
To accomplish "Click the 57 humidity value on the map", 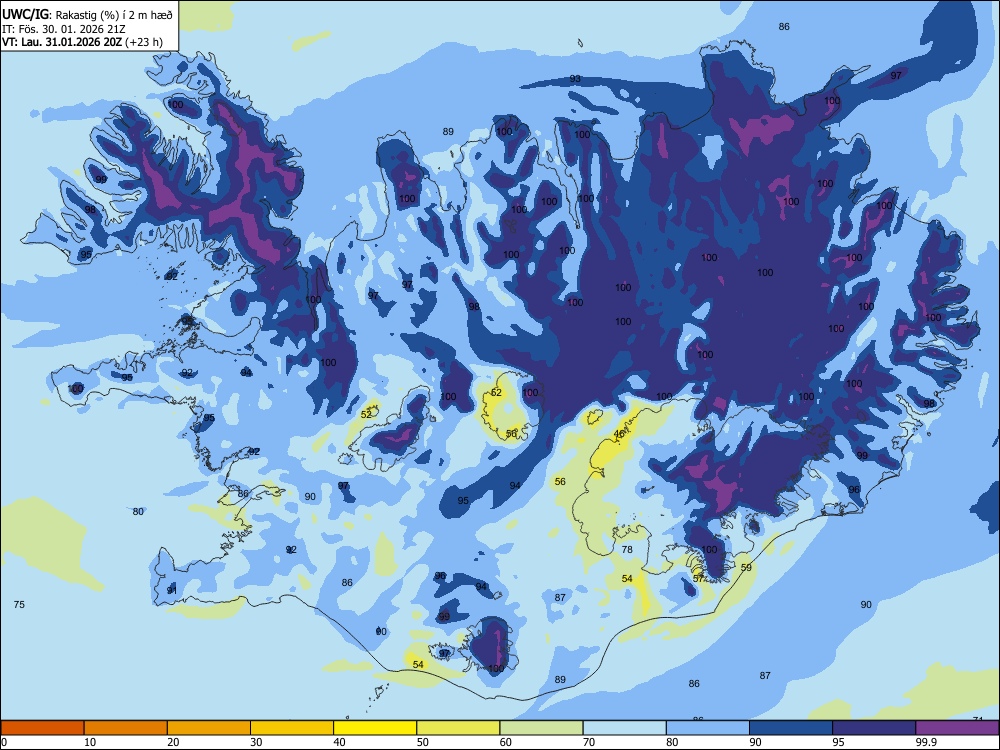I will 698,578.
